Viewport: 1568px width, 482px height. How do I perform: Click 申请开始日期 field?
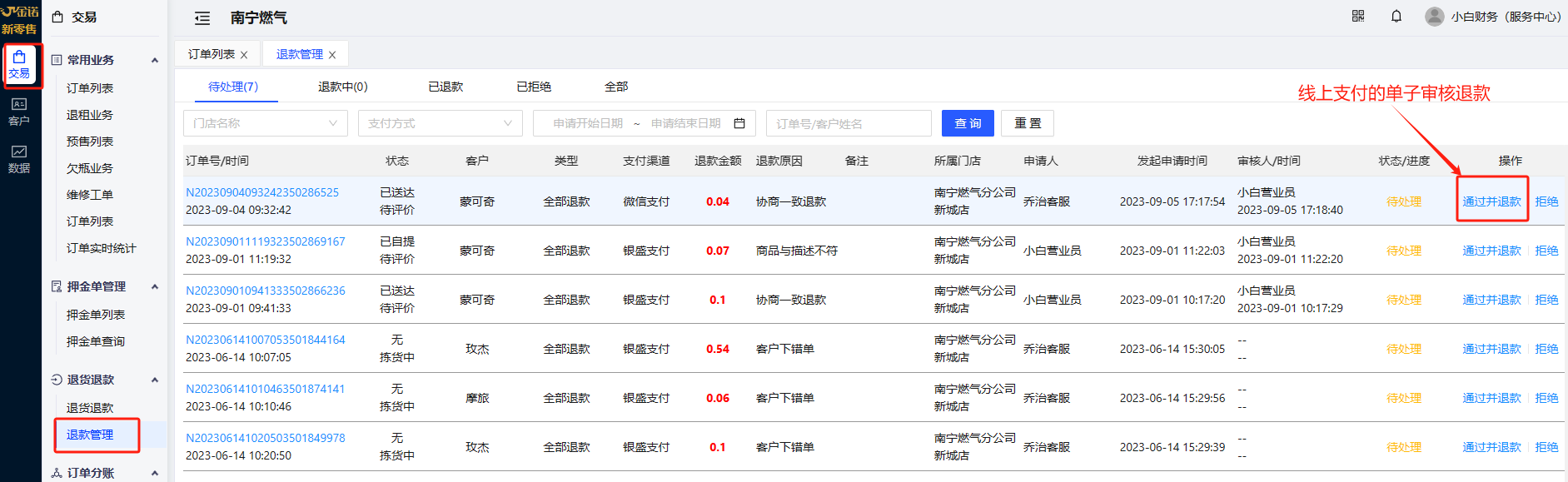click(x=588, y=123)
